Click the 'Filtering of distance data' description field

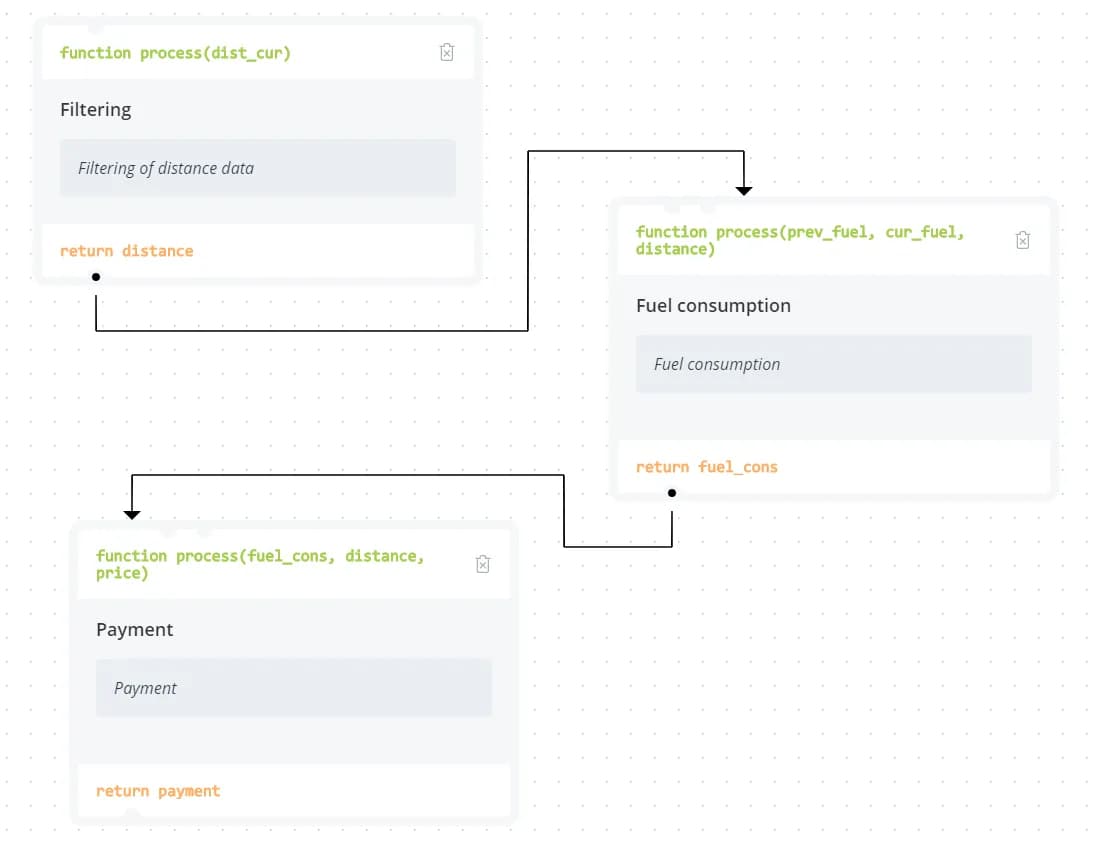pyautogui.click(x=257, y=168)
